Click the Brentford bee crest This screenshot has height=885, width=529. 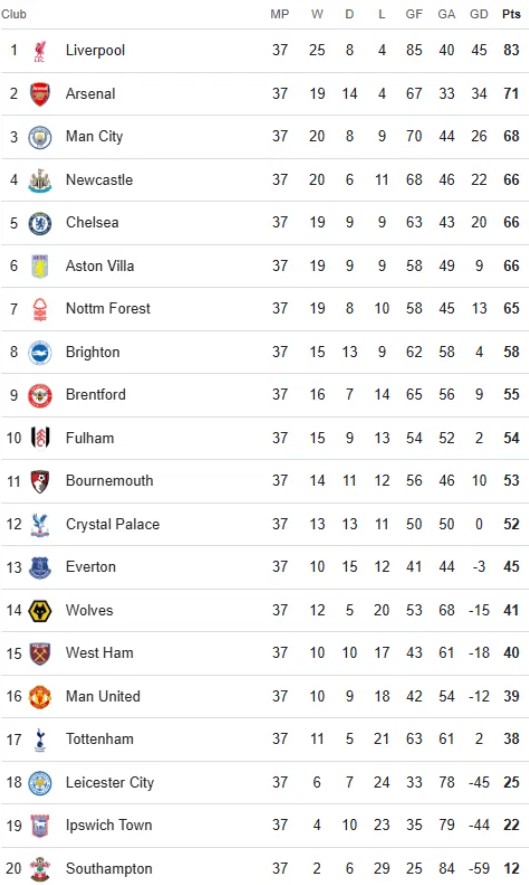[40, 396]
